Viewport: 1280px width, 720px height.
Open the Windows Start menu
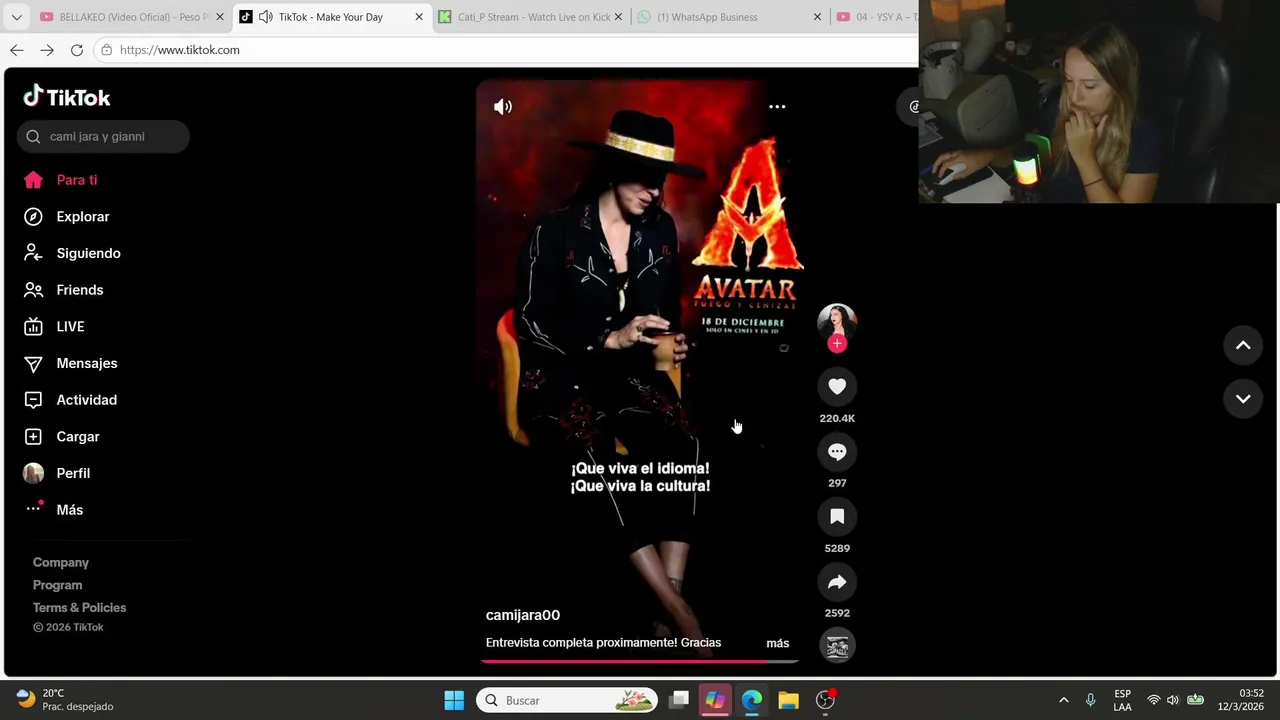(454, 700)
